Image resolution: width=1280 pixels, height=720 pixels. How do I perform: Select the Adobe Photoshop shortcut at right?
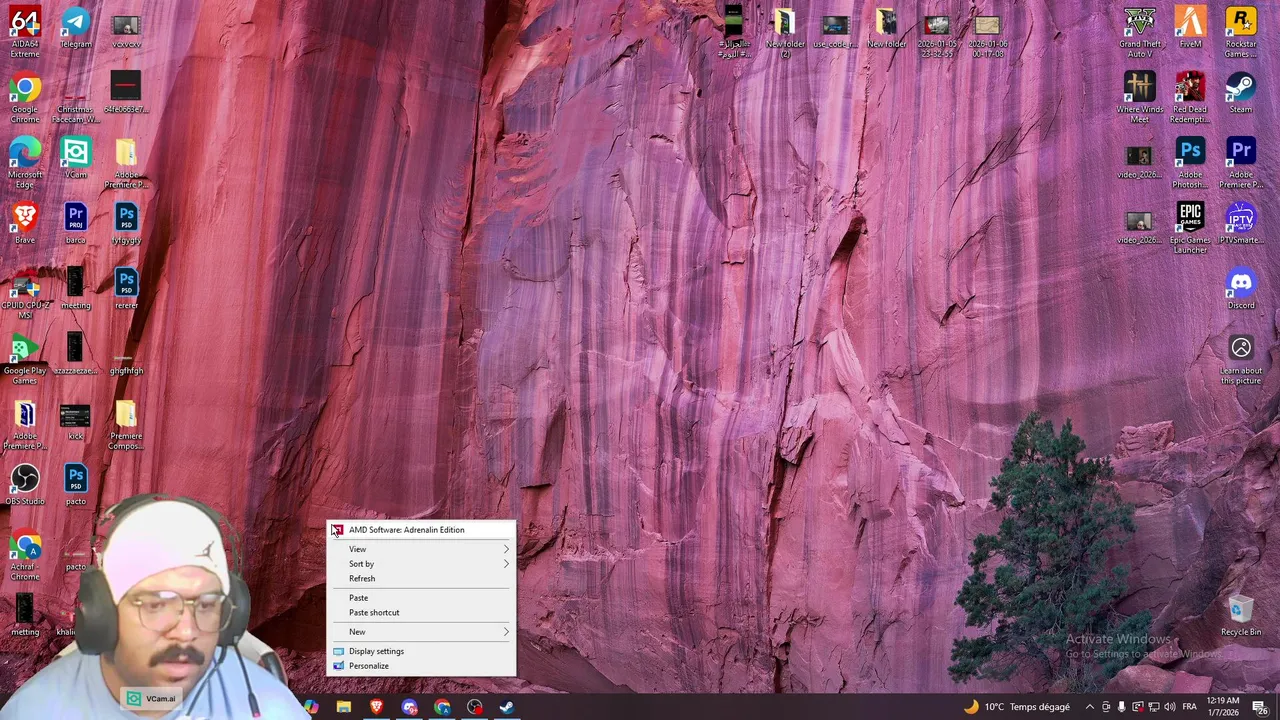pos(1190,163)
